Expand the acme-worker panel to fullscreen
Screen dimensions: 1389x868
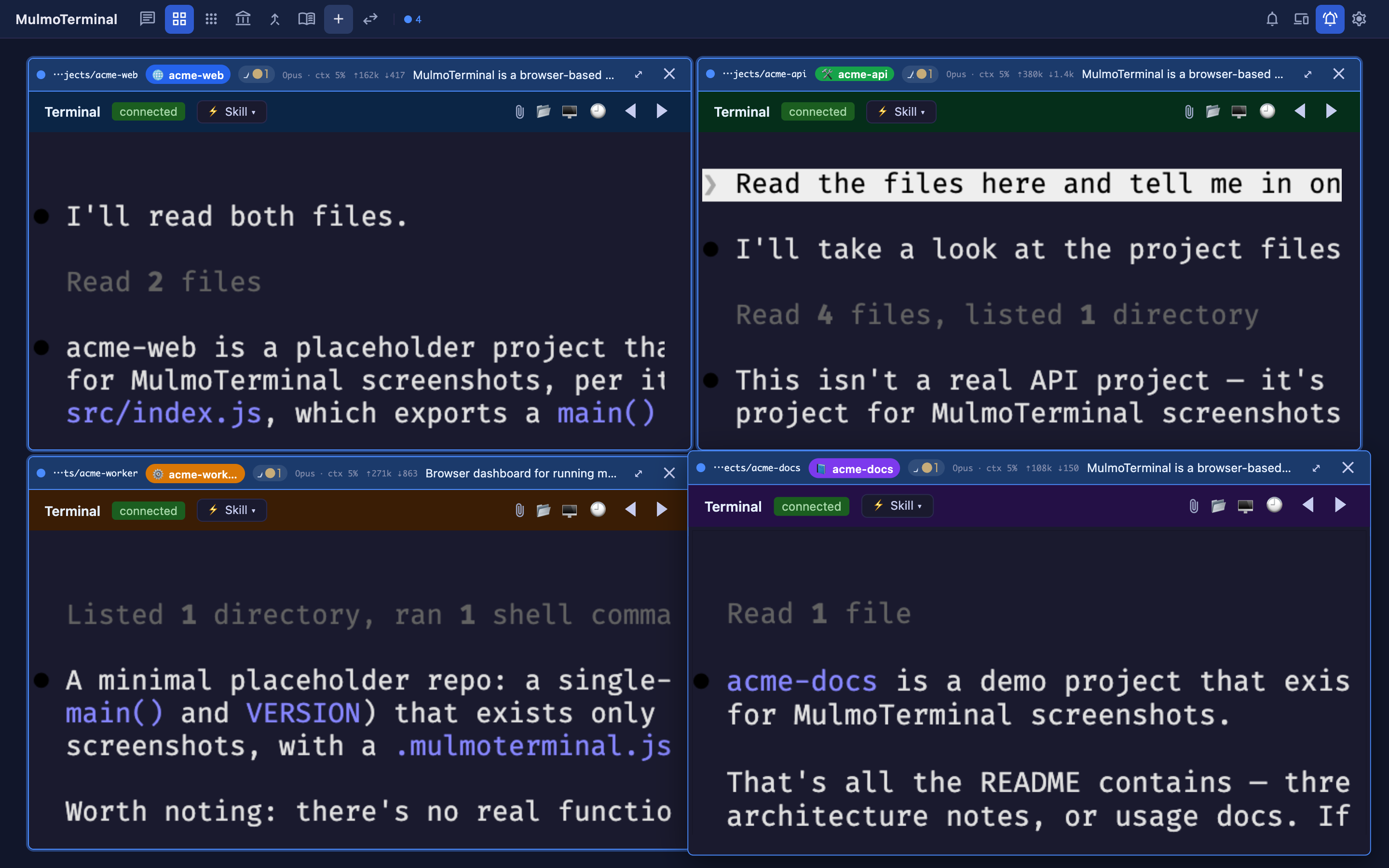(638, 474)
